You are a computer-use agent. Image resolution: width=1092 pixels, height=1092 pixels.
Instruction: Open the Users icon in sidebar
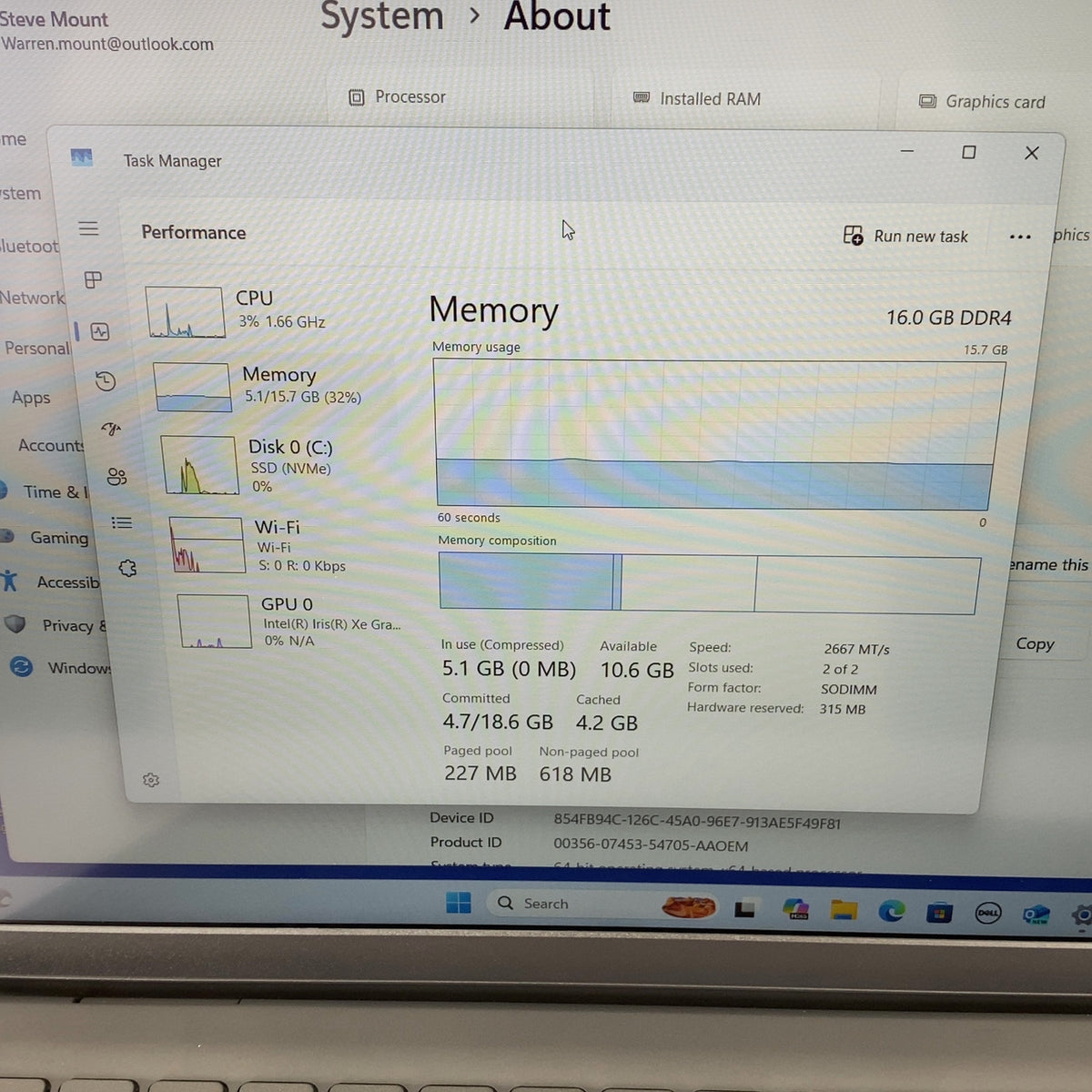pyautogui.click(x=116, y=477)
